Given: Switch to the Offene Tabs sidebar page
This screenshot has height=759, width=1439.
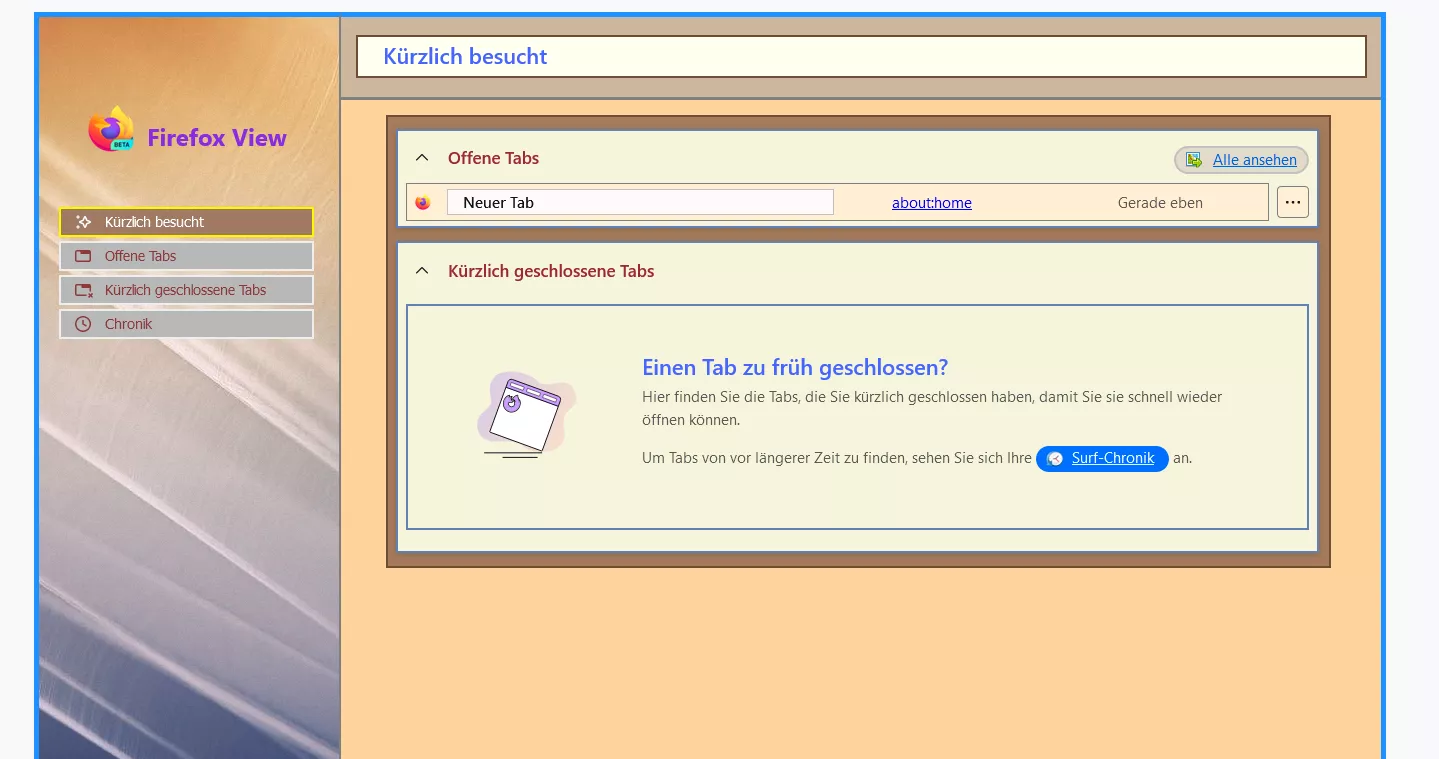Looking at the screenshot, I should coord(186,256).
